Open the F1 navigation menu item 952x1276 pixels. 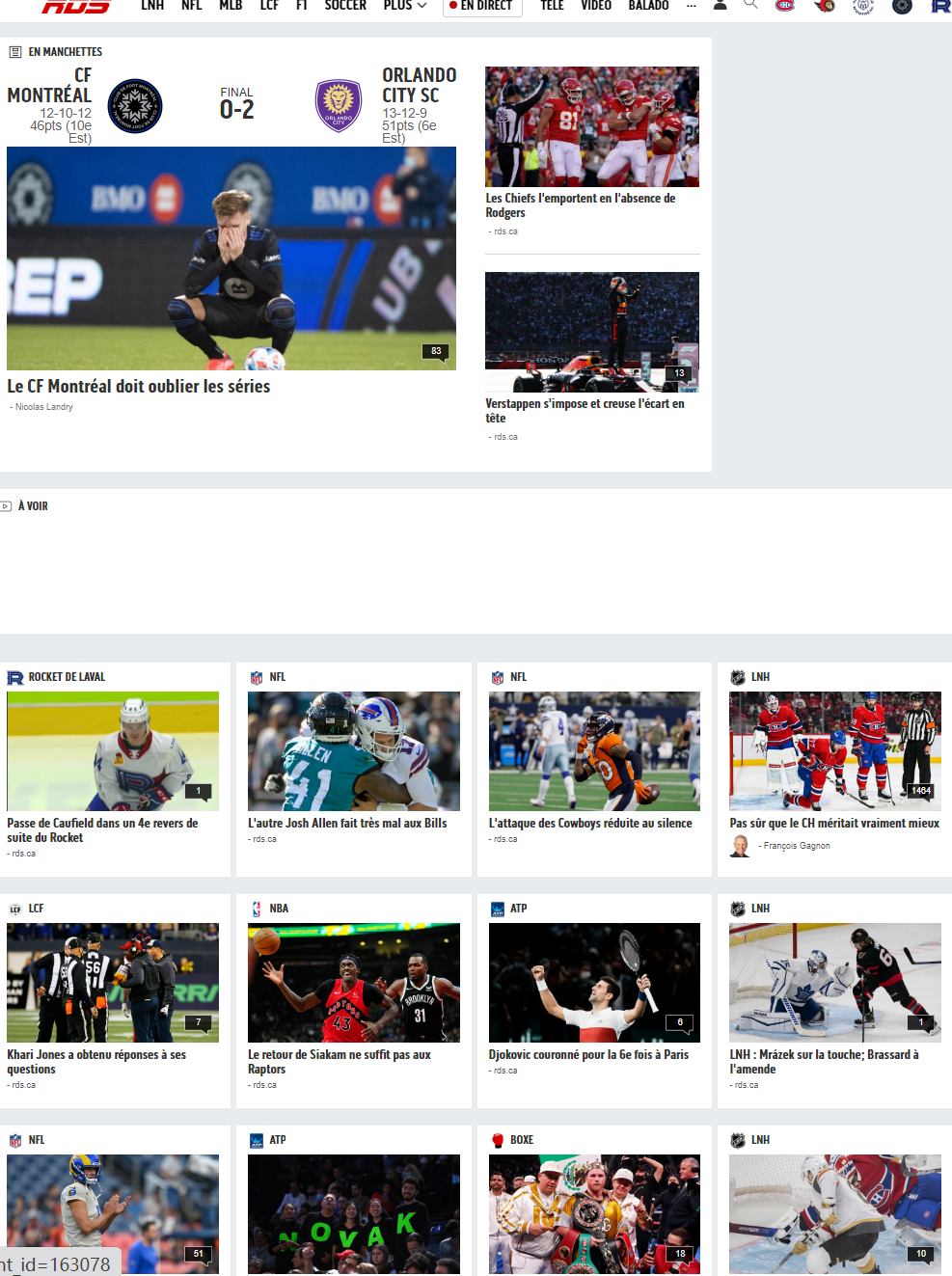302,5
